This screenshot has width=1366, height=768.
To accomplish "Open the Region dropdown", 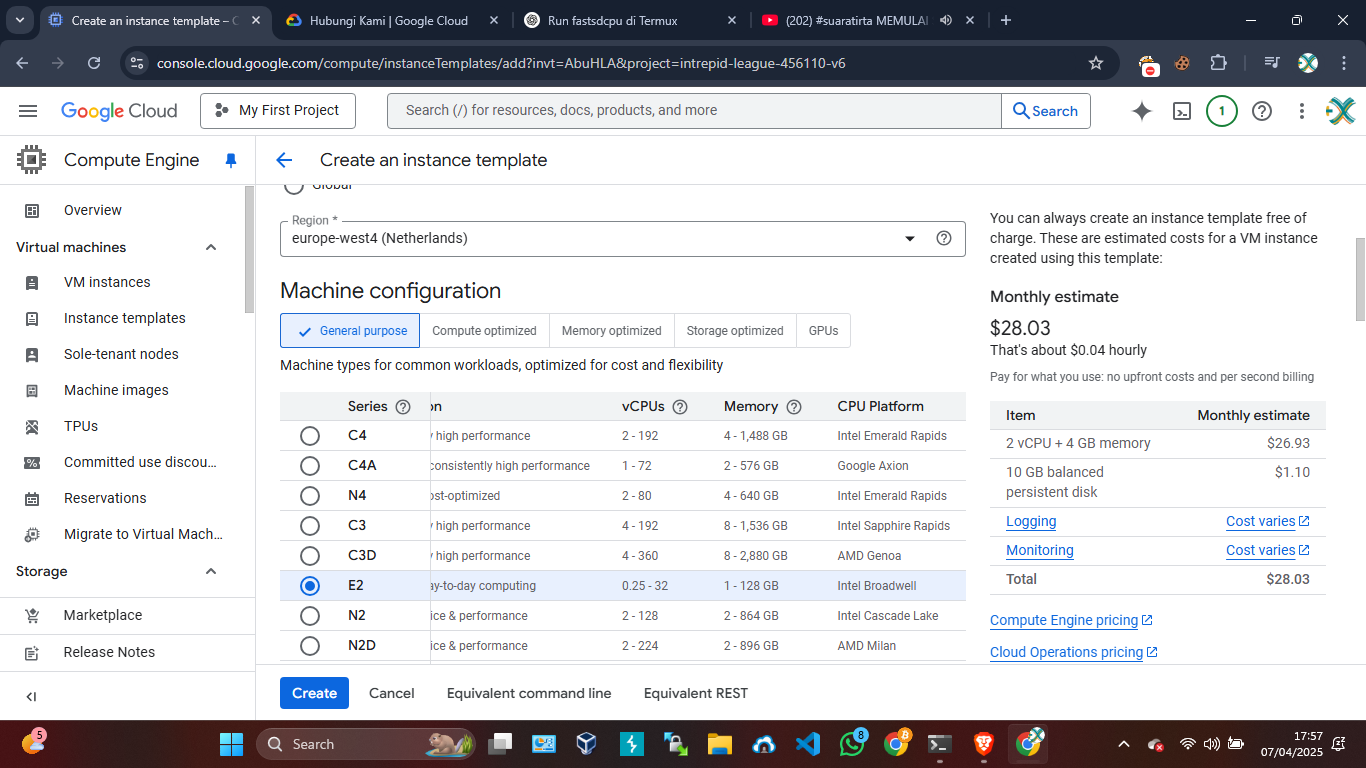I will tap(622, 238).
